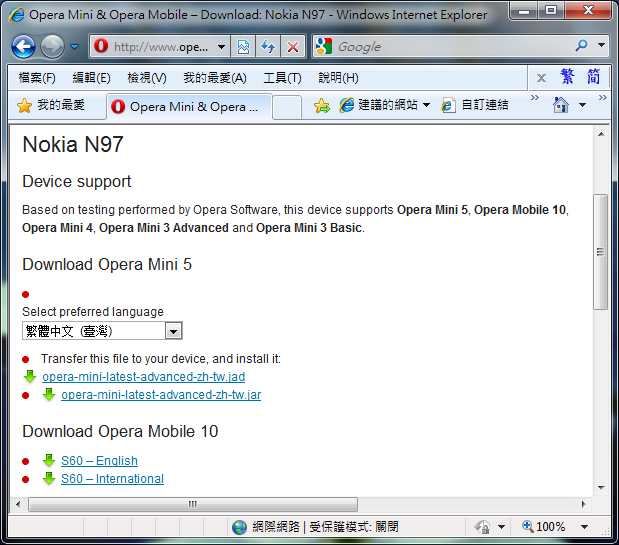Expand the 建議的網站 dropdown arrow
This screenshot has width=619, height=545.
426,105
